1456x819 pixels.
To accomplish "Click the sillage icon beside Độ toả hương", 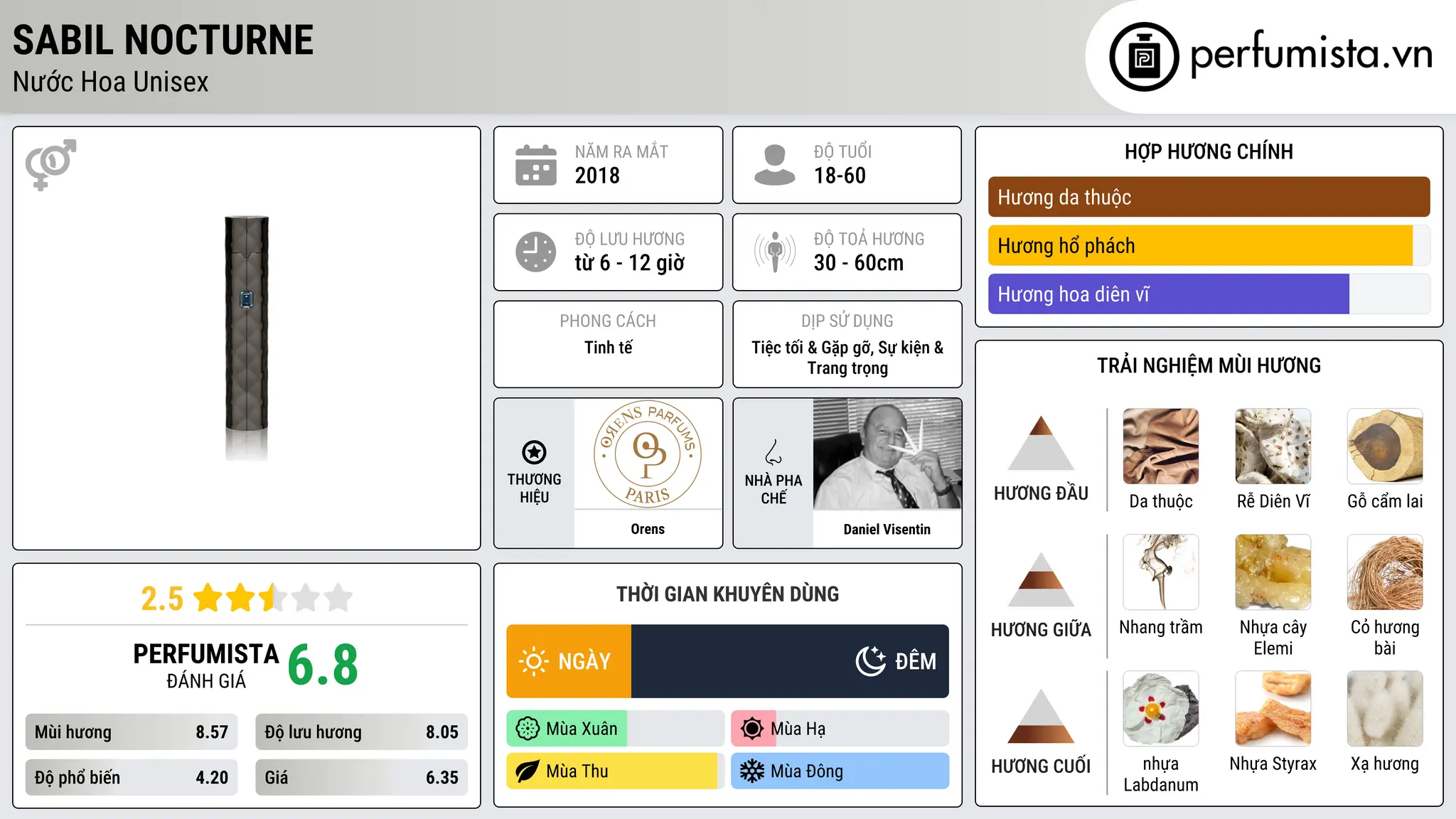I will coord(775,252).
